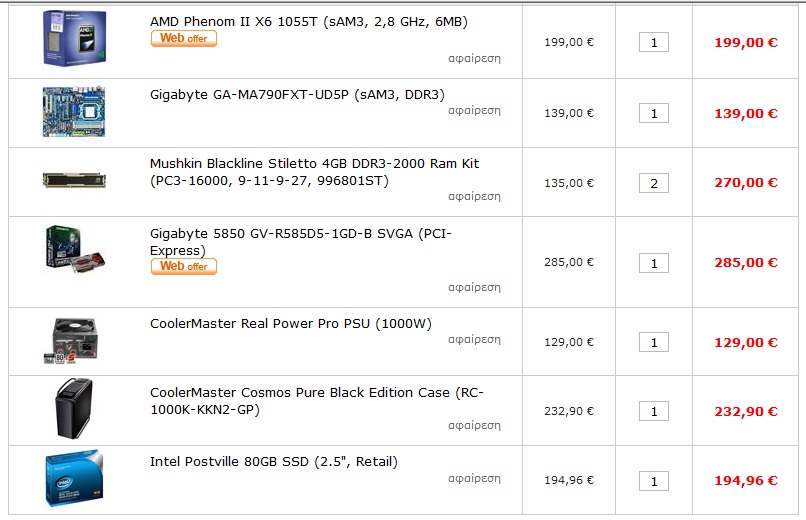Click the Web offer badge under Gigabyte 5850
Viewport: 806px width, 520px height.
click(x=184, y=266)
